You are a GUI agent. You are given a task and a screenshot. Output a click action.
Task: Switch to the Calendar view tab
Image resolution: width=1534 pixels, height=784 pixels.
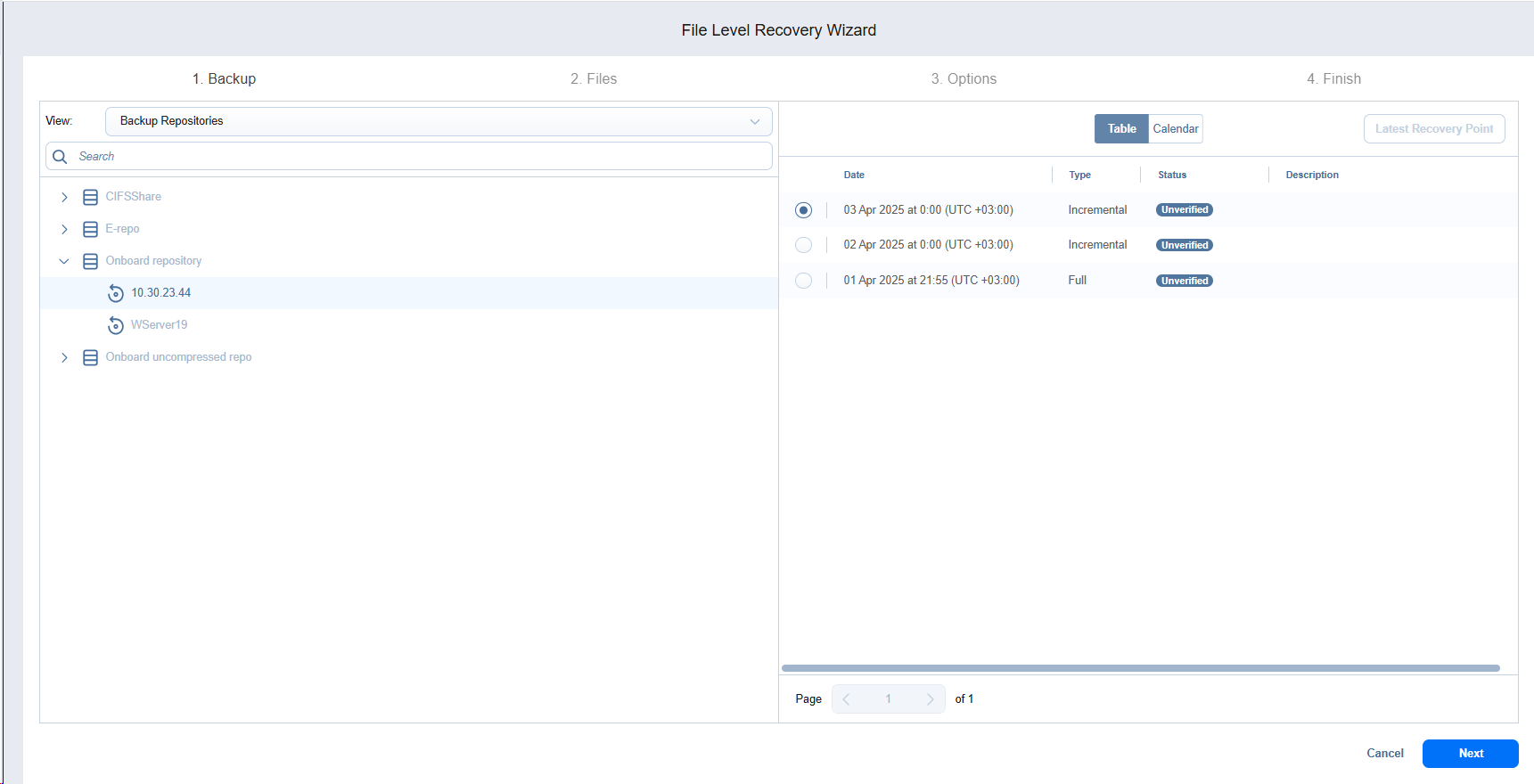(1175, 129)
